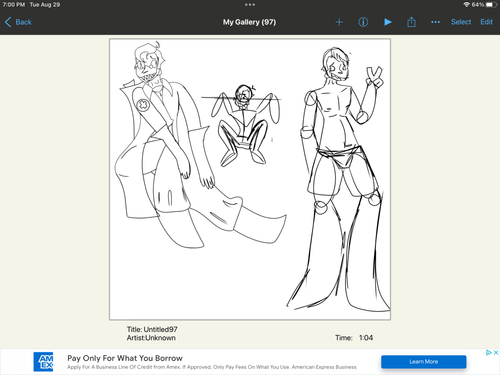The image size is (500, 375).
Task: Tap the Artist:Unknown label
Action: point(151,338)
